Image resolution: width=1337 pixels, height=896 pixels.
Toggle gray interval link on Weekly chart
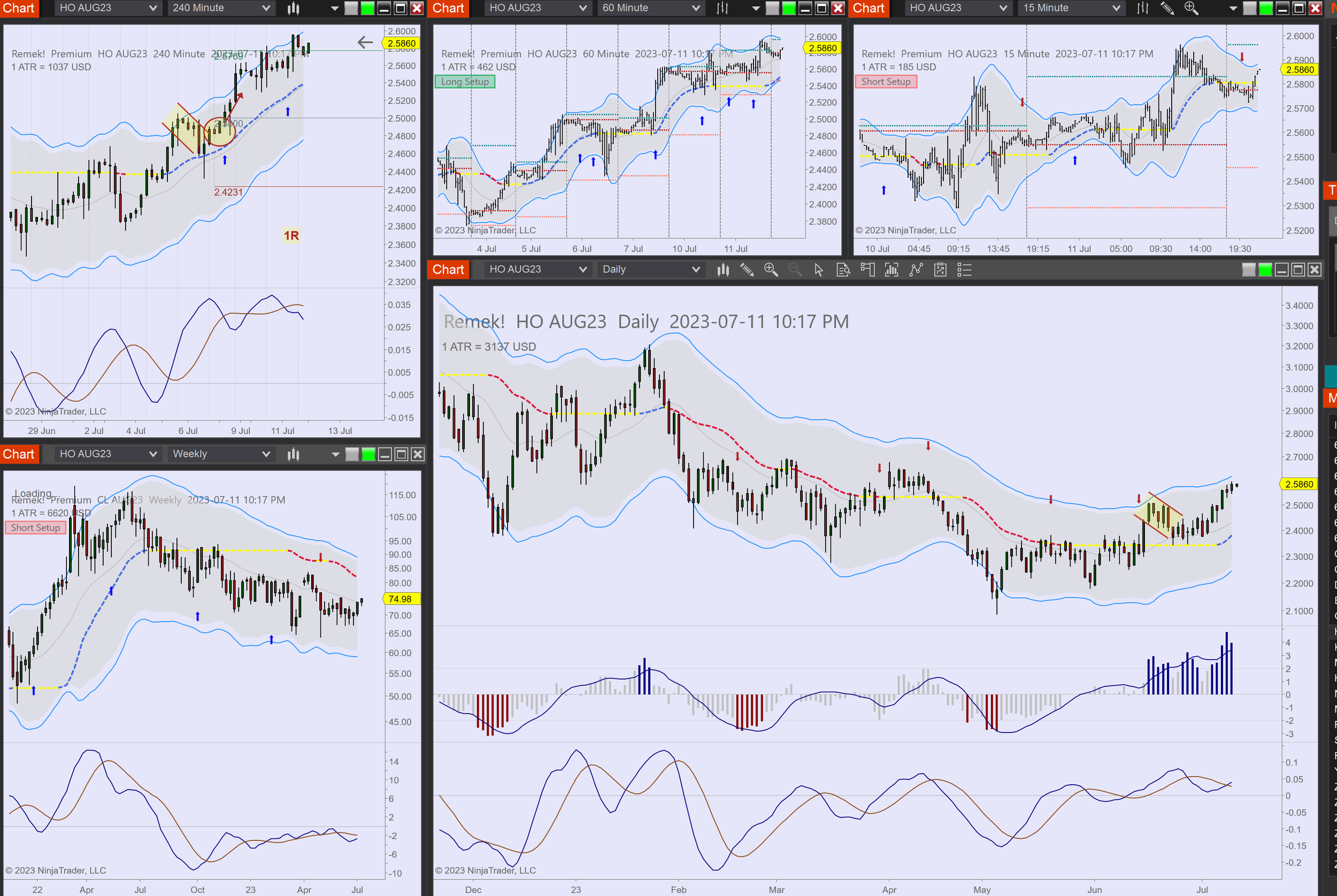point(352,454)
